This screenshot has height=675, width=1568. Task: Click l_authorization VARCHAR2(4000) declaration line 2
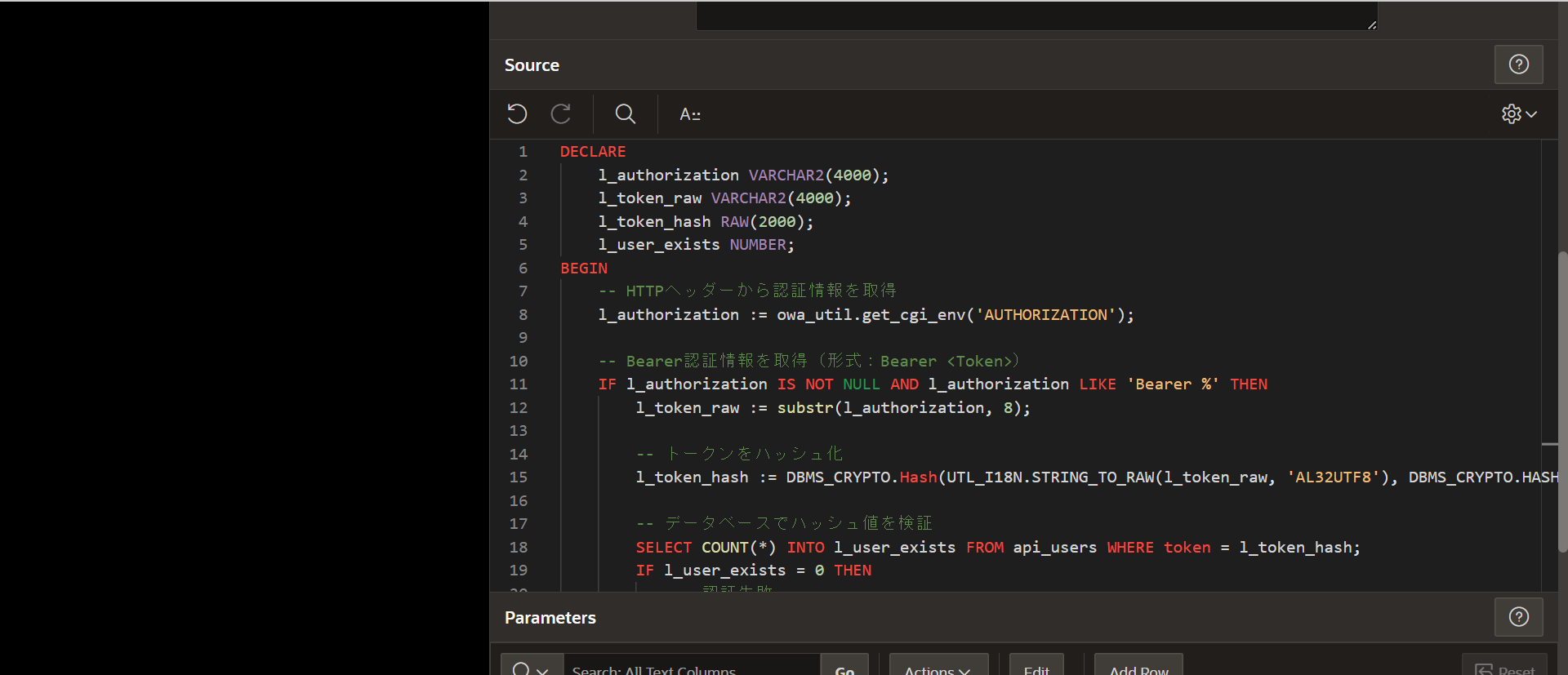tap(743, 175)
